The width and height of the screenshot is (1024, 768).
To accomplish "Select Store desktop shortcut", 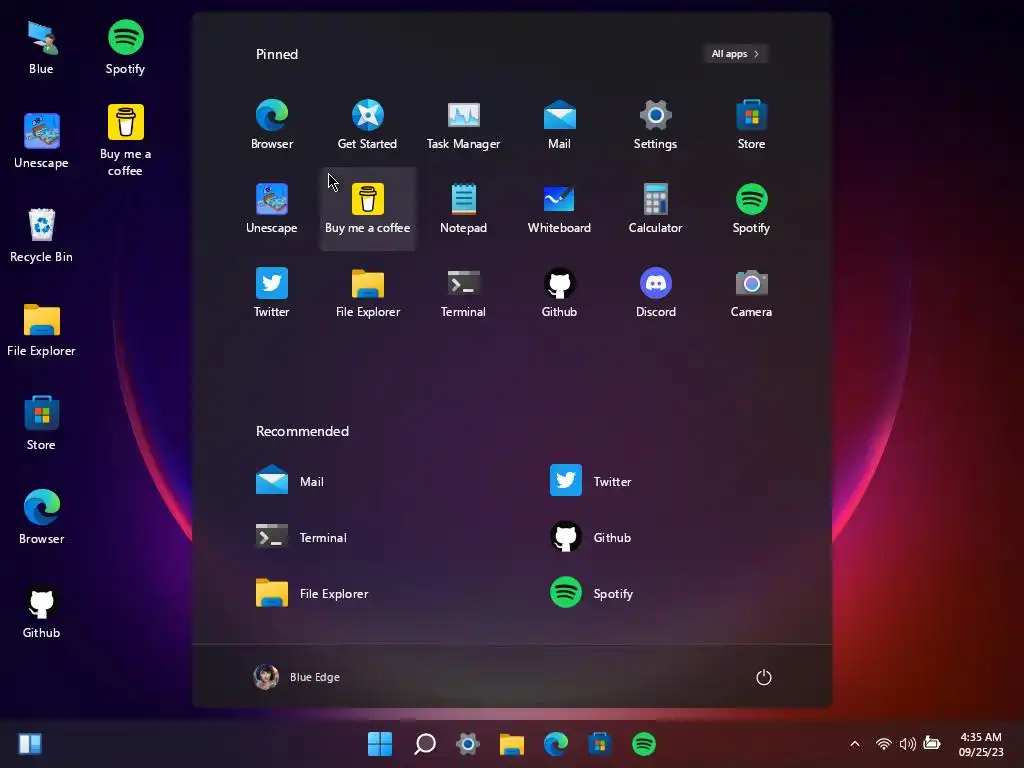I will (41, 424).
